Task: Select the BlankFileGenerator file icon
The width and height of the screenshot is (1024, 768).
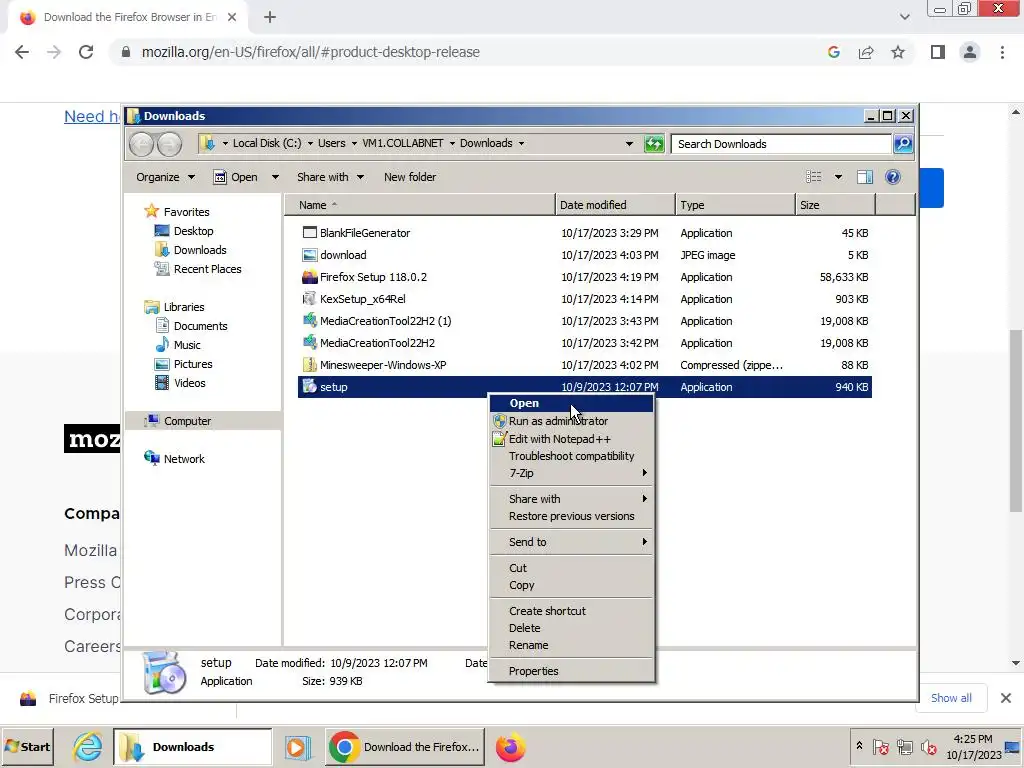Action: [310, 233]
